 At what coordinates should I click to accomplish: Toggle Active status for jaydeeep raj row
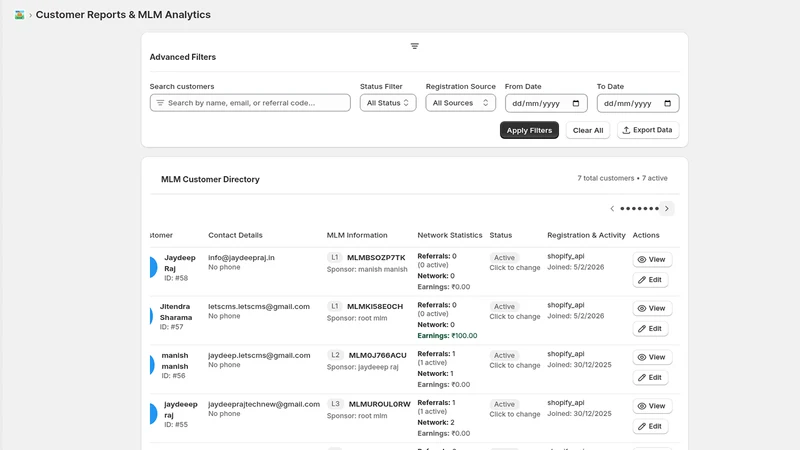504,404
